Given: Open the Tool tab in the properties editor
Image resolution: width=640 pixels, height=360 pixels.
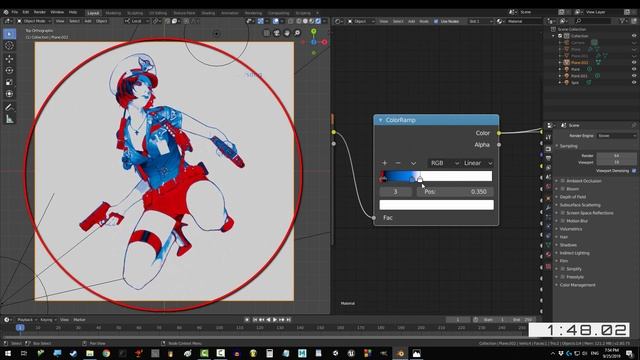Looking at the screenshot, I should coord(548,138).
